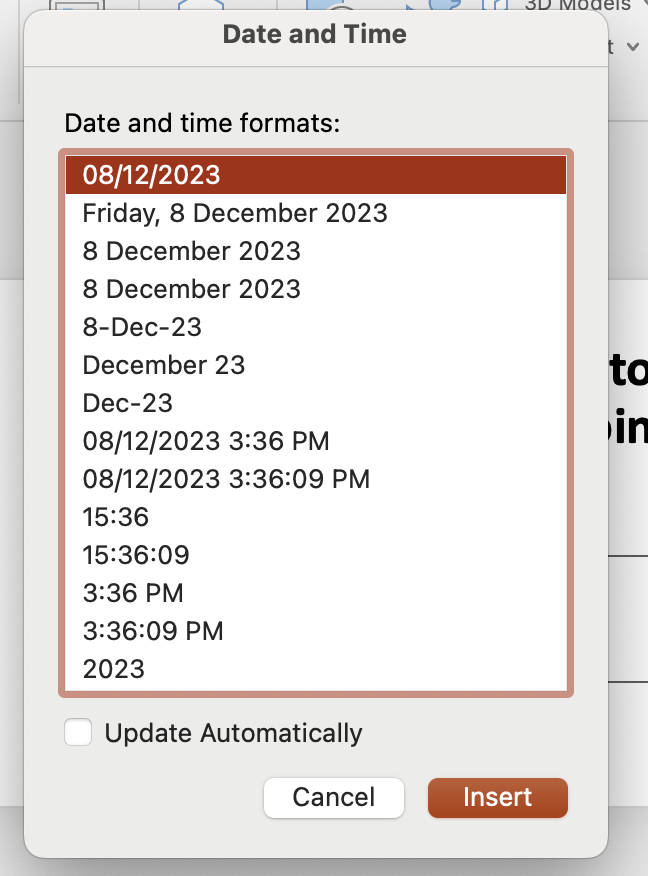Choose the "December 23" format
Viewport: 648px width, 876px height.
point(163,365)
